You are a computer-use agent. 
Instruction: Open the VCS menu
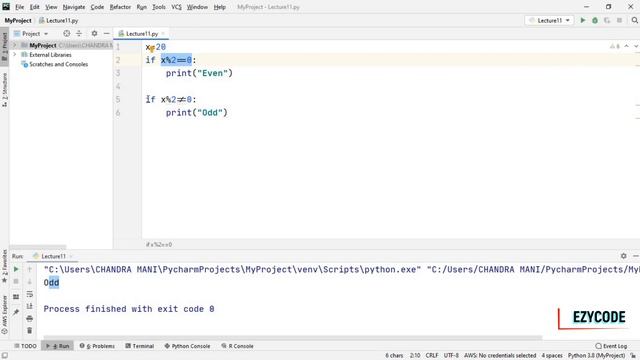click(176, 7)
